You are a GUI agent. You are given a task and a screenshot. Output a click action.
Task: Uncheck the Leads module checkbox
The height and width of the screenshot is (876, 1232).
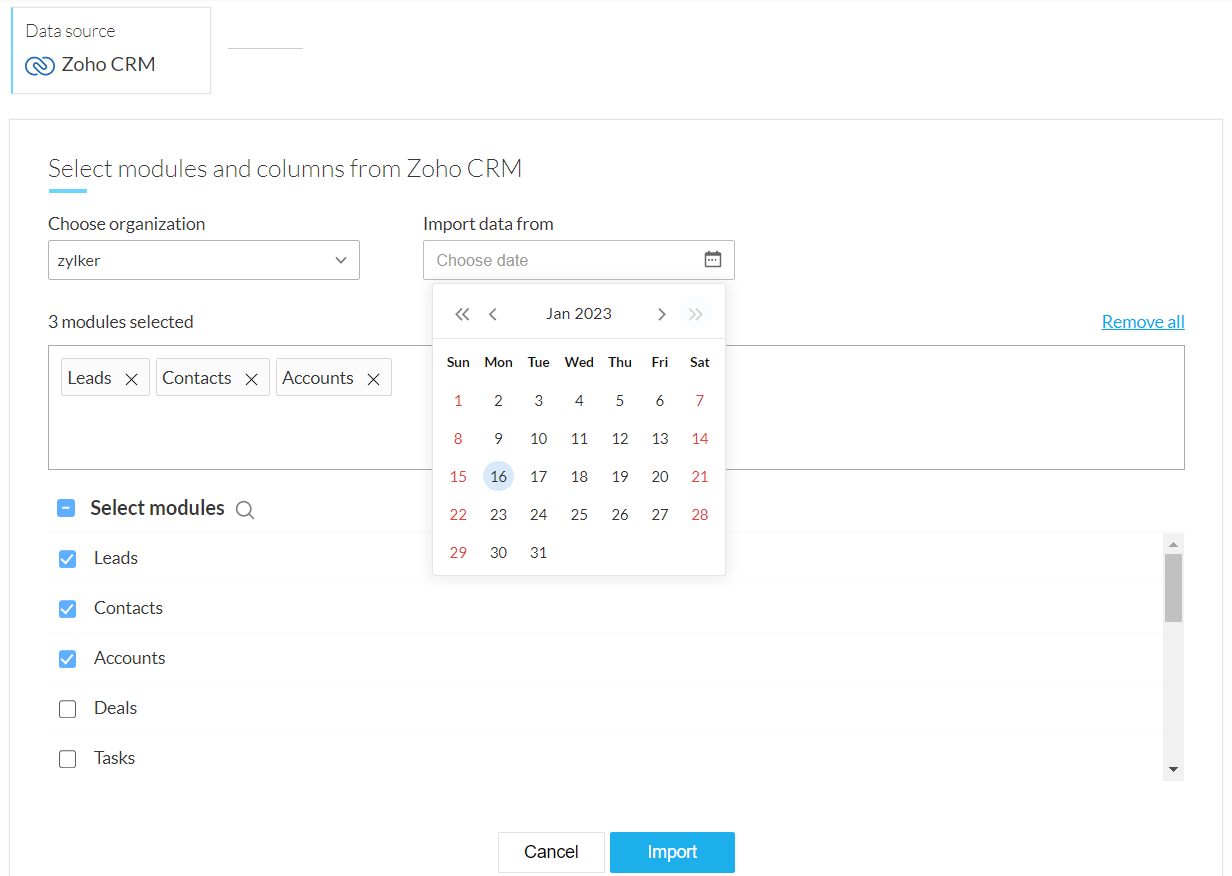click(67, 559)
